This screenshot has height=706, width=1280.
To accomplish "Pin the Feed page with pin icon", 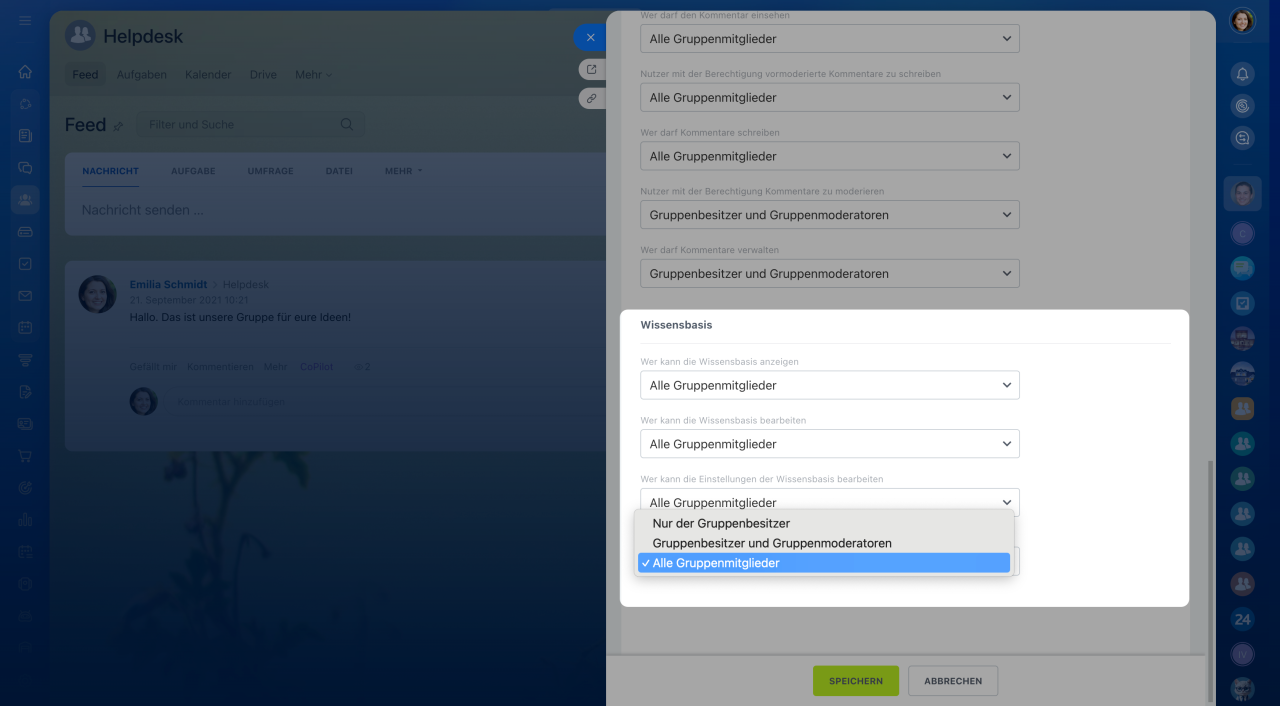I will tap(118, 127).
